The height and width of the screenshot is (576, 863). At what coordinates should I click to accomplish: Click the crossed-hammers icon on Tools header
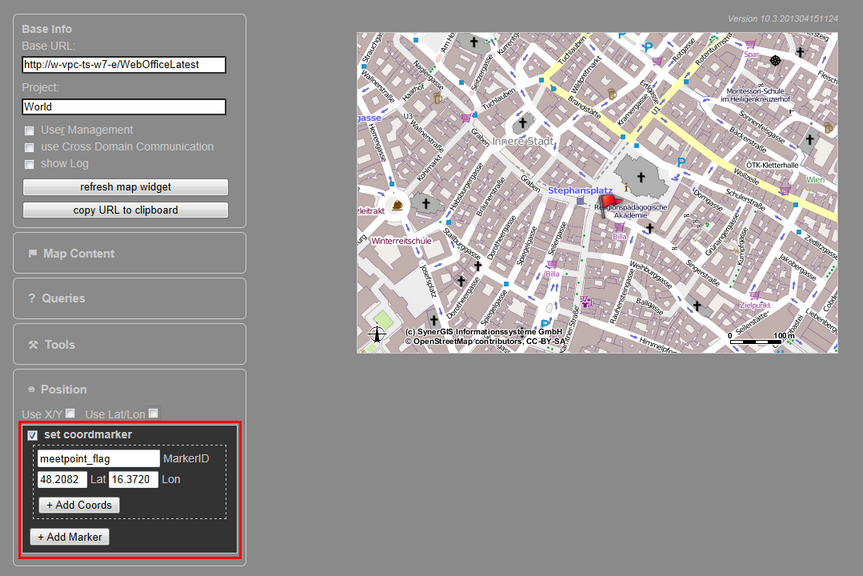tap(33, 345)
